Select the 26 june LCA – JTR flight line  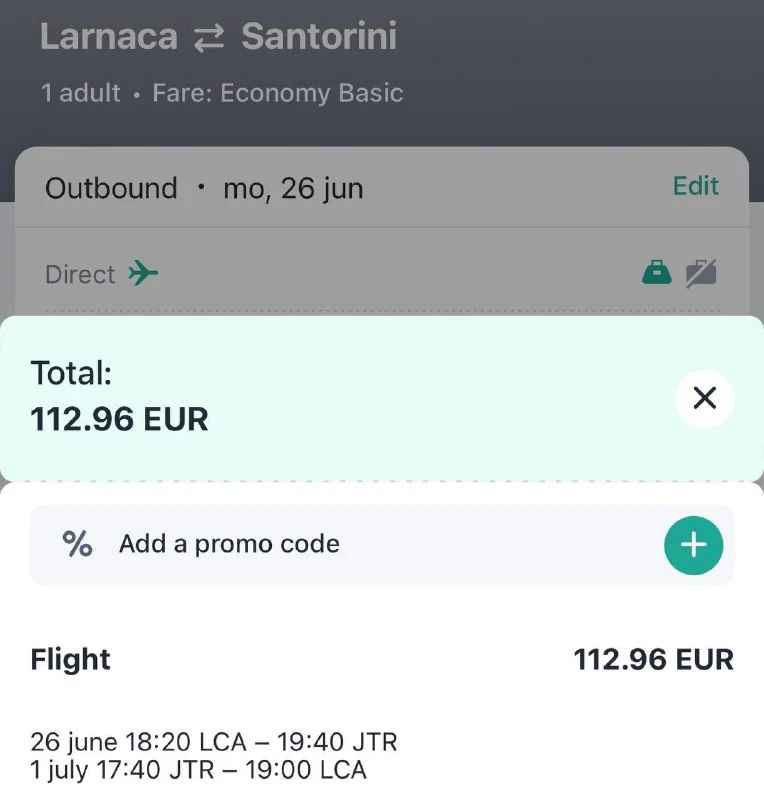[x=213, y=742]
